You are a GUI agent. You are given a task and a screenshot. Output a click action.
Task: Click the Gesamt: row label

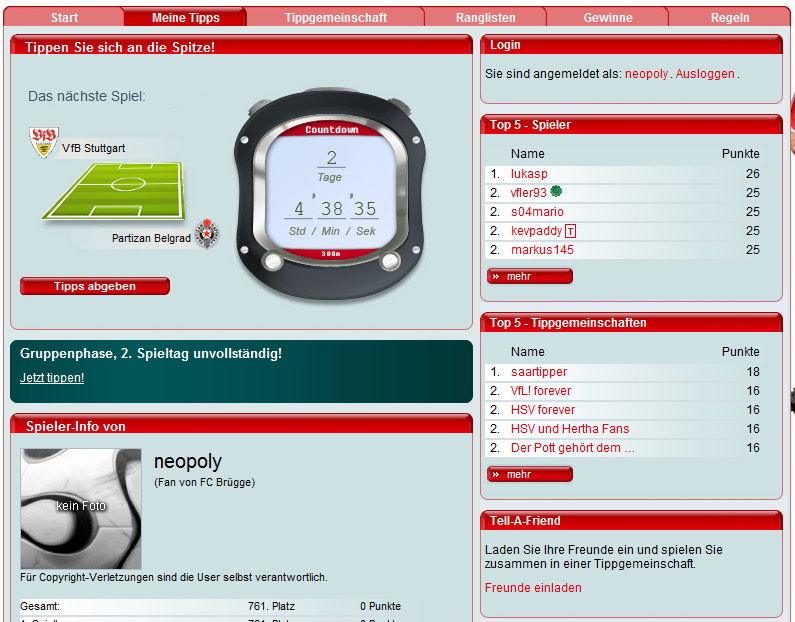tap(40, 606)
